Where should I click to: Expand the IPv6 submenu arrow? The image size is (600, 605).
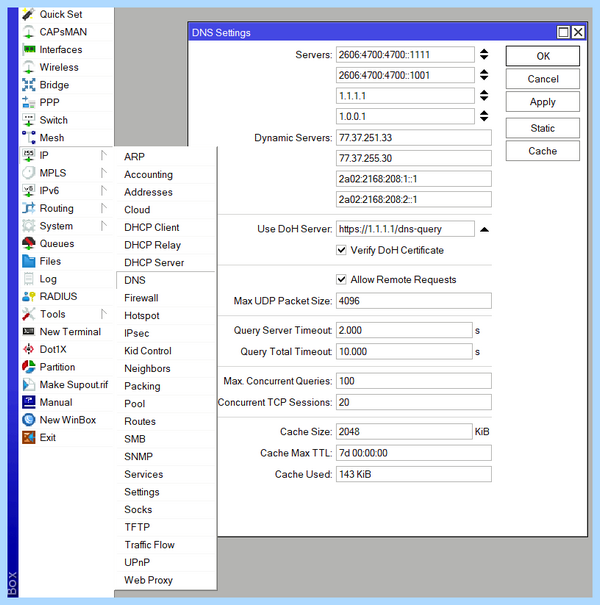point(103,190)
